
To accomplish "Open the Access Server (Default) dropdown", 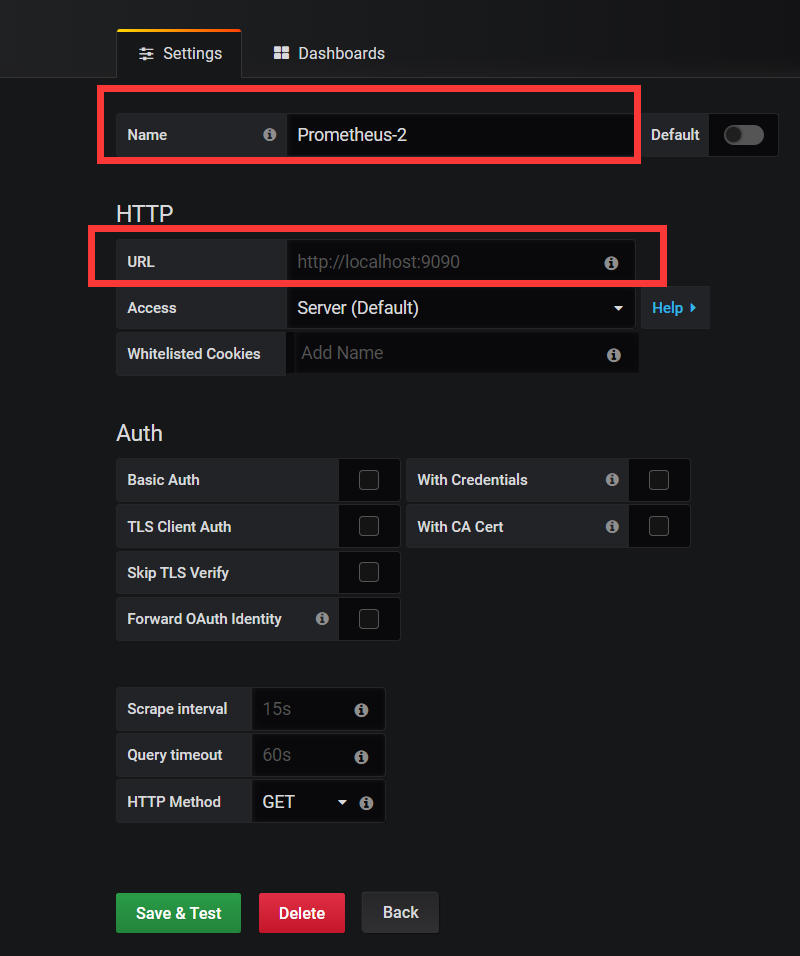I will (x=461, y=308).
